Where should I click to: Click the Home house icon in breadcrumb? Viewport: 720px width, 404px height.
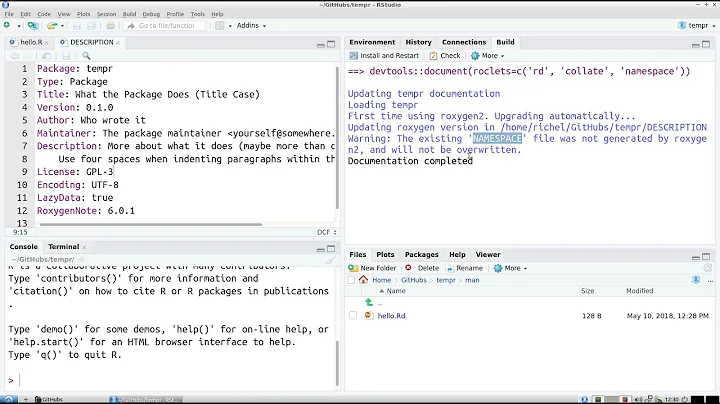click(364, 280)
